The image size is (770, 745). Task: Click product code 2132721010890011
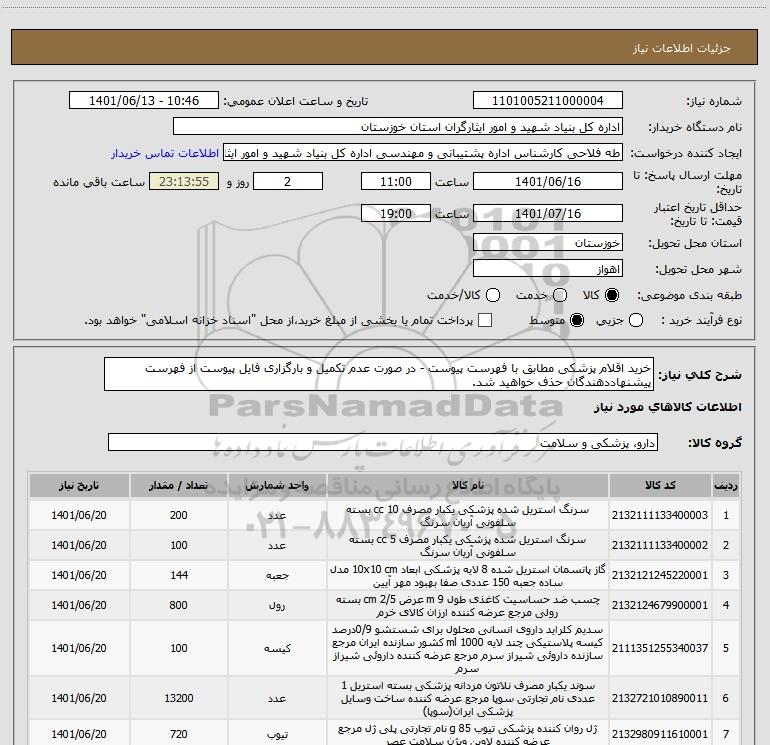tap(660, 698)
